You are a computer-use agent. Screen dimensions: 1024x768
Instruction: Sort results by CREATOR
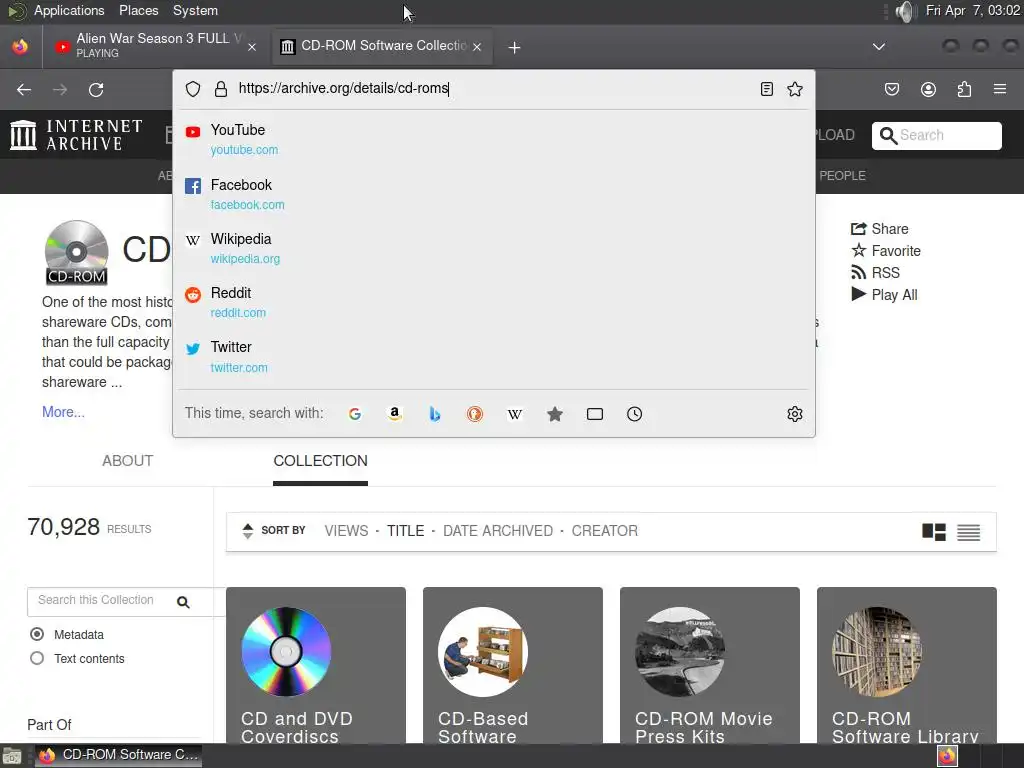[605, 531]
